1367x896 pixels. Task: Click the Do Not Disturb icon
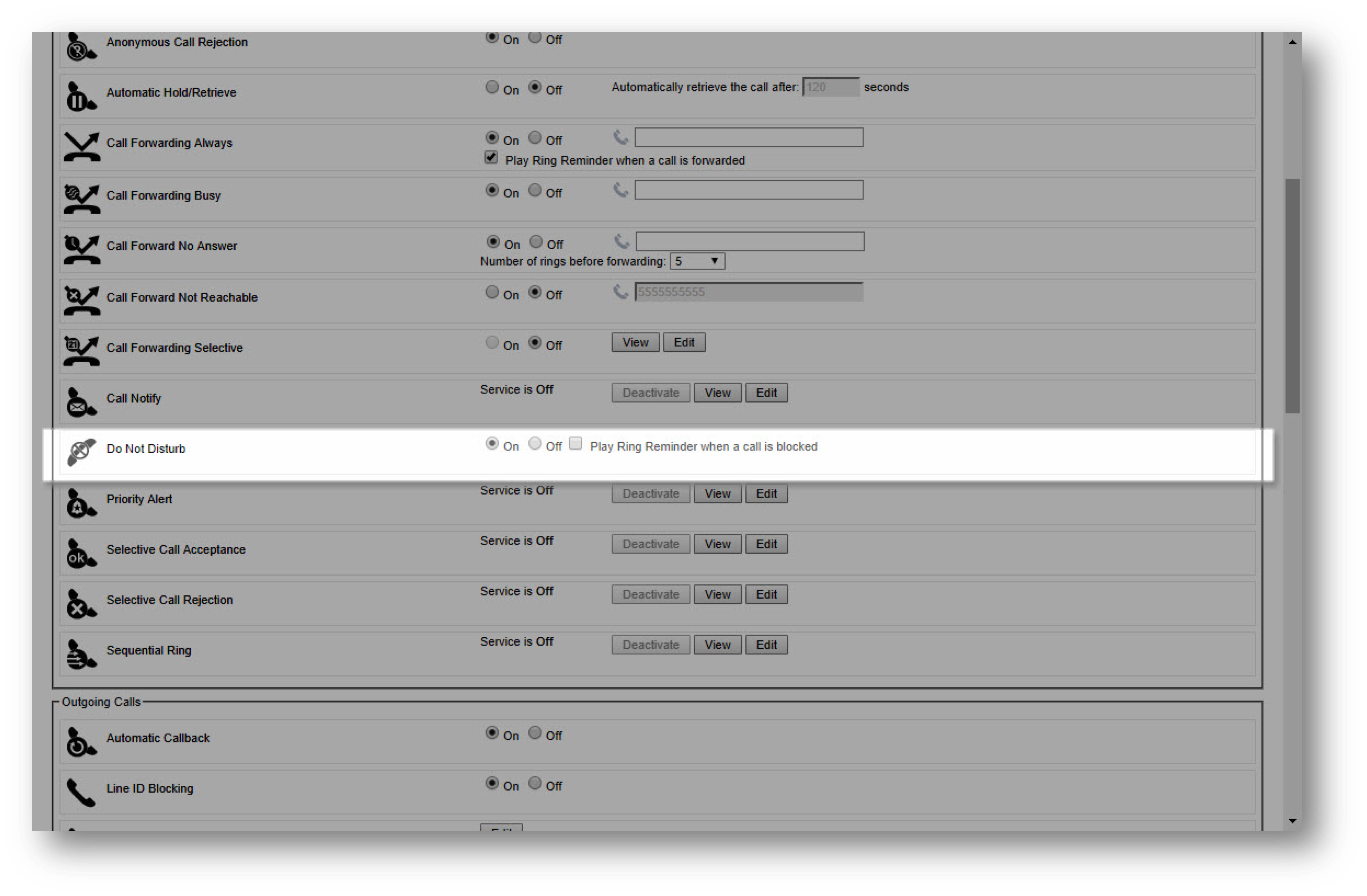[81, 451]
